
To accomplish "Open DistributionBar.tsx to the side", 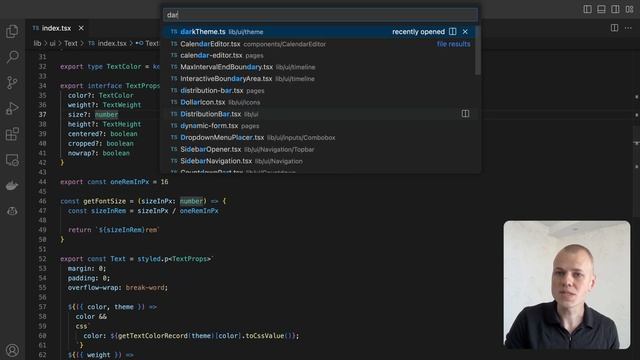I will (x=465, y=113).
